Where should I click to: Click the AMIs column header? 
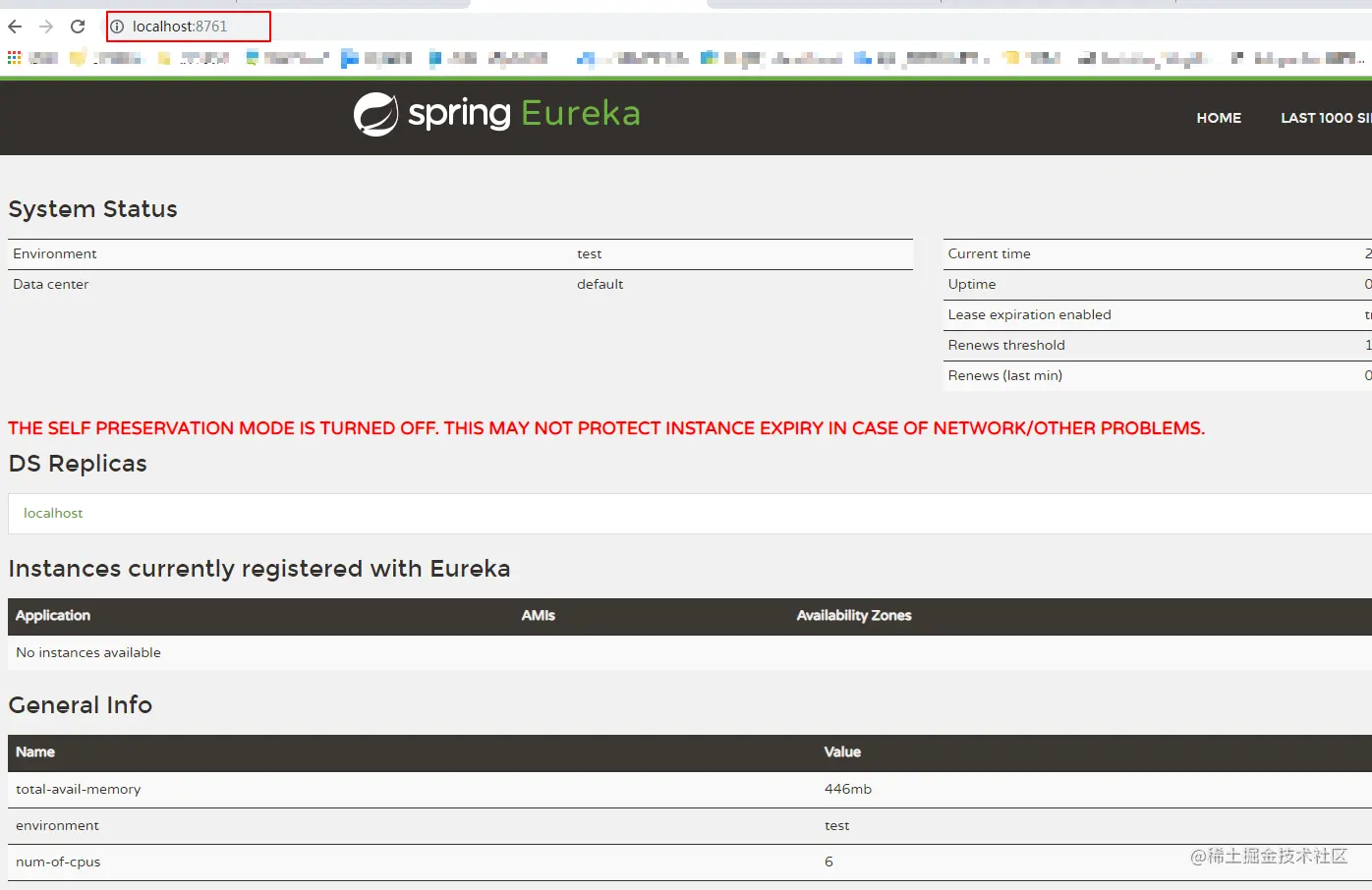pos(539,616)
